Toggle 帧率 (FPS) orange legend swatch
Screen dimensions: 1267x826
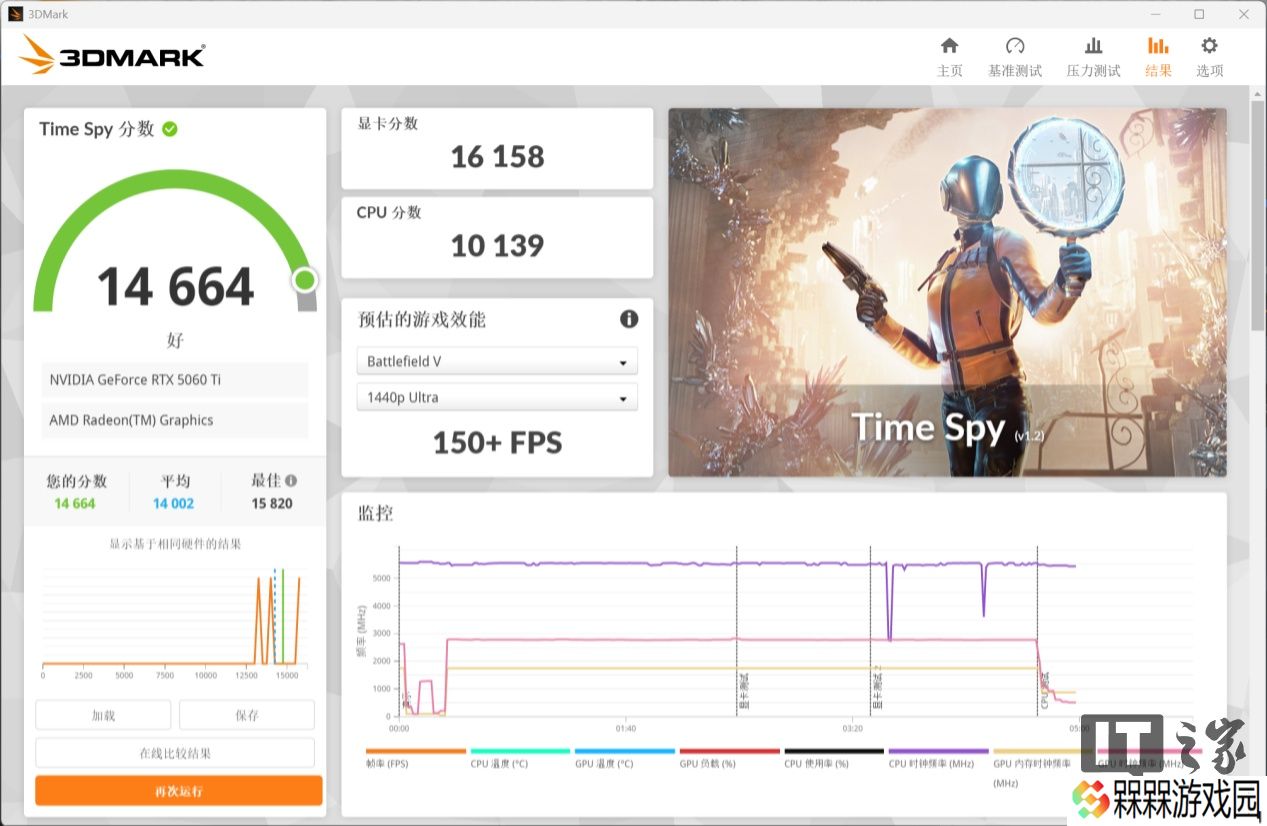pos(416,751)
